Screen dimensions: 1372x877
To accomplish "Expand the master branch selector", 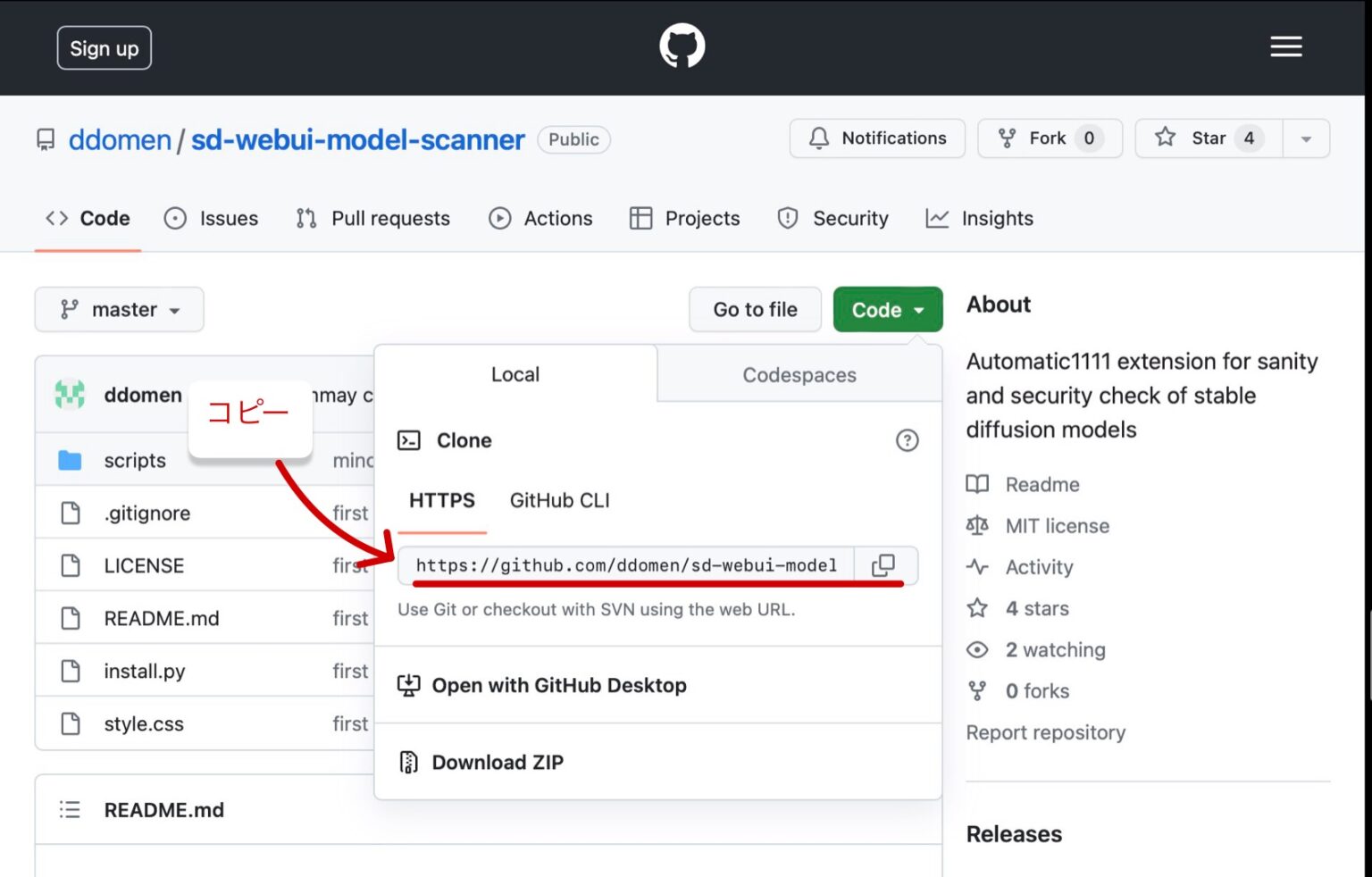I will [119, 309].
